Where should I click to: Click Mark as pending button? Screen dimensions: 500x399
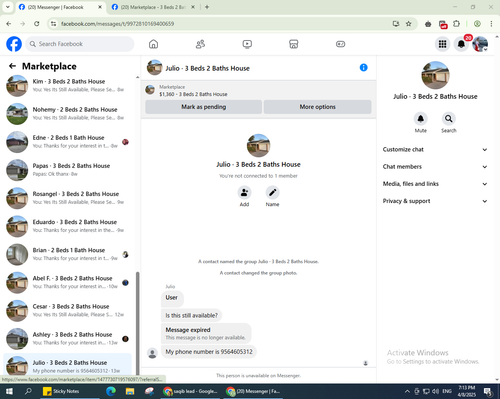[x=204, y=107]
